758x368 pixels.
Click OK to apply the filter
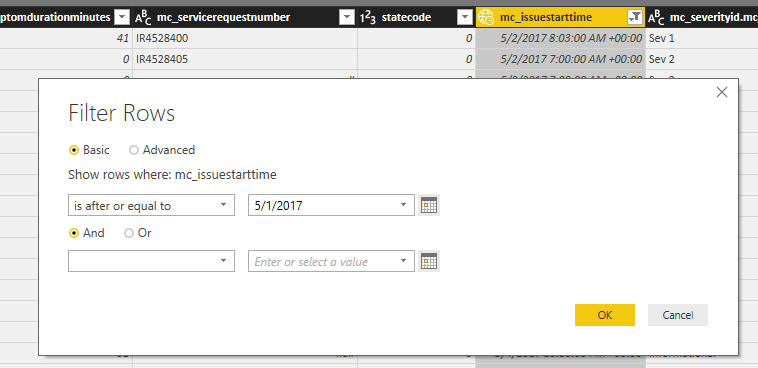pyautogui.click(x=605, y=315)
